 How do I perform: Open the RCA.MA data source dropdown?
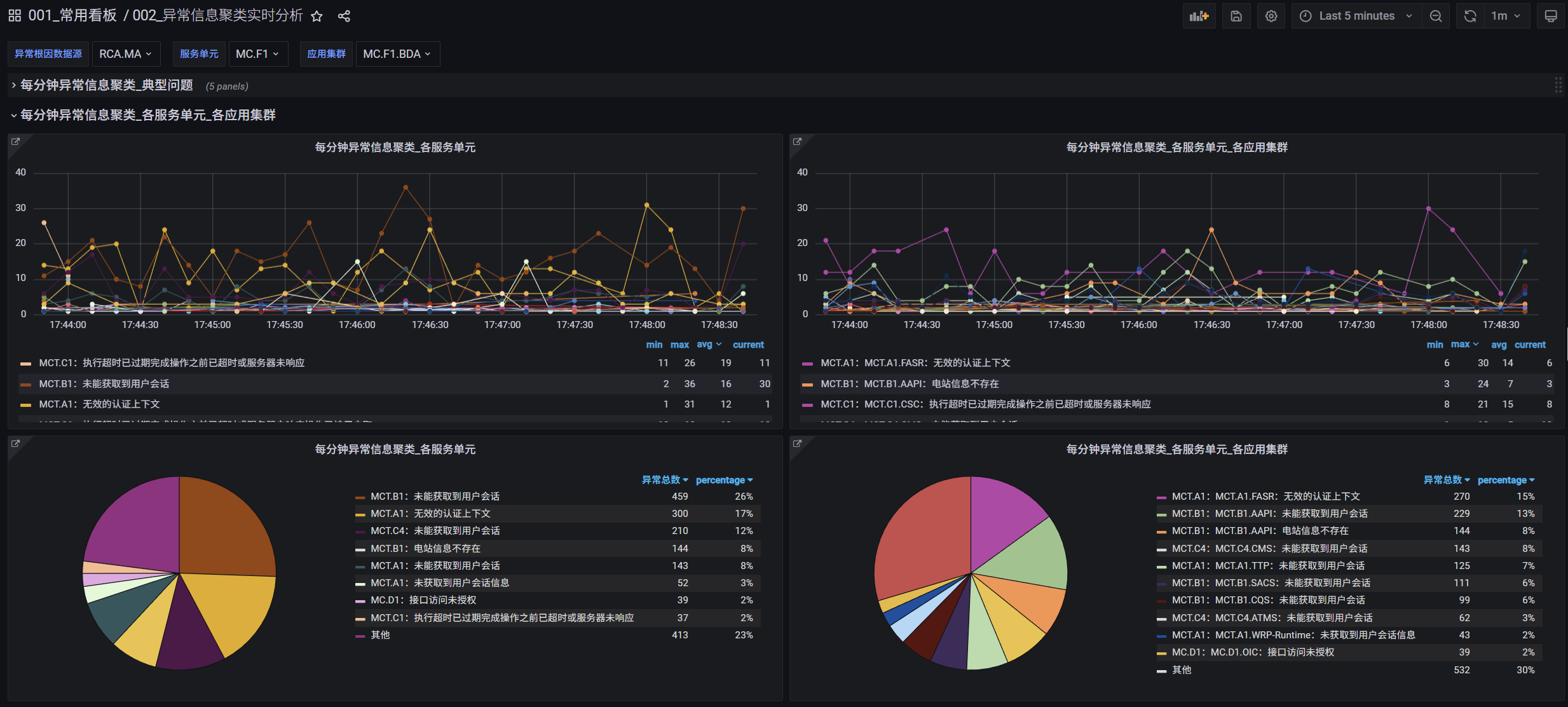[x=125, y=54]
